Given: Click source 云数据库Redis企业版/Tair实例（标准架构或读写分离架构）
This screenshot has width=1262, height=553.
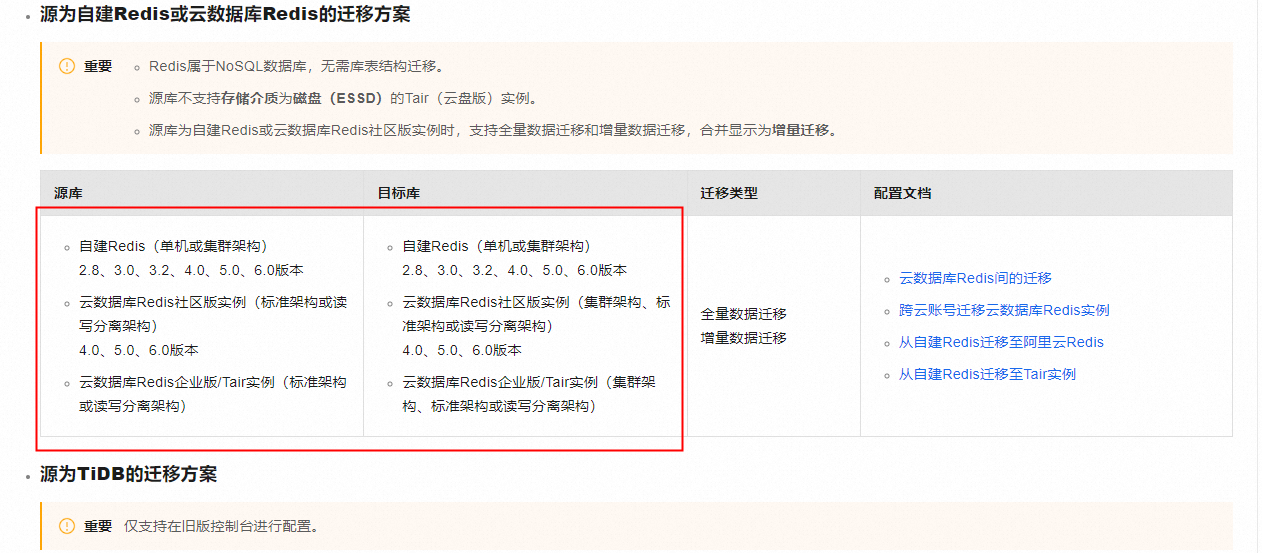Looking at the screenshot, I should (213, 394).
